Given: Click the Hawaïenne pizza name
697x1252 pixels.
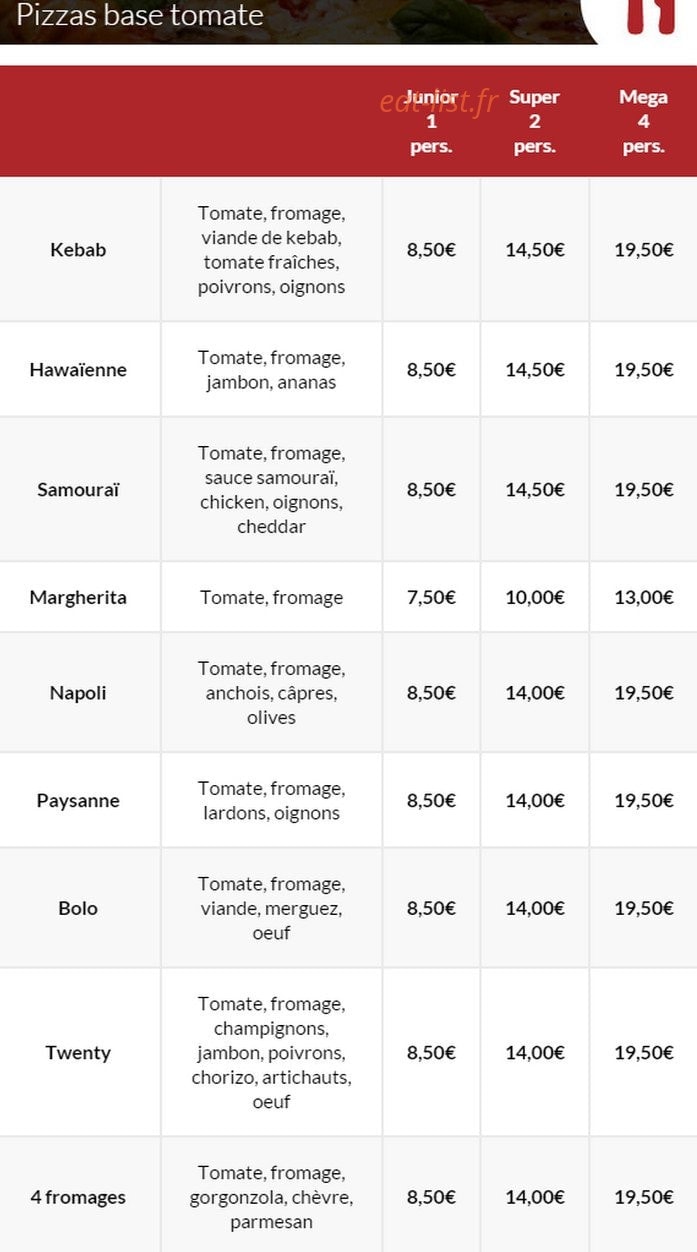Looking at the screenshot, I should pos(78,370).
